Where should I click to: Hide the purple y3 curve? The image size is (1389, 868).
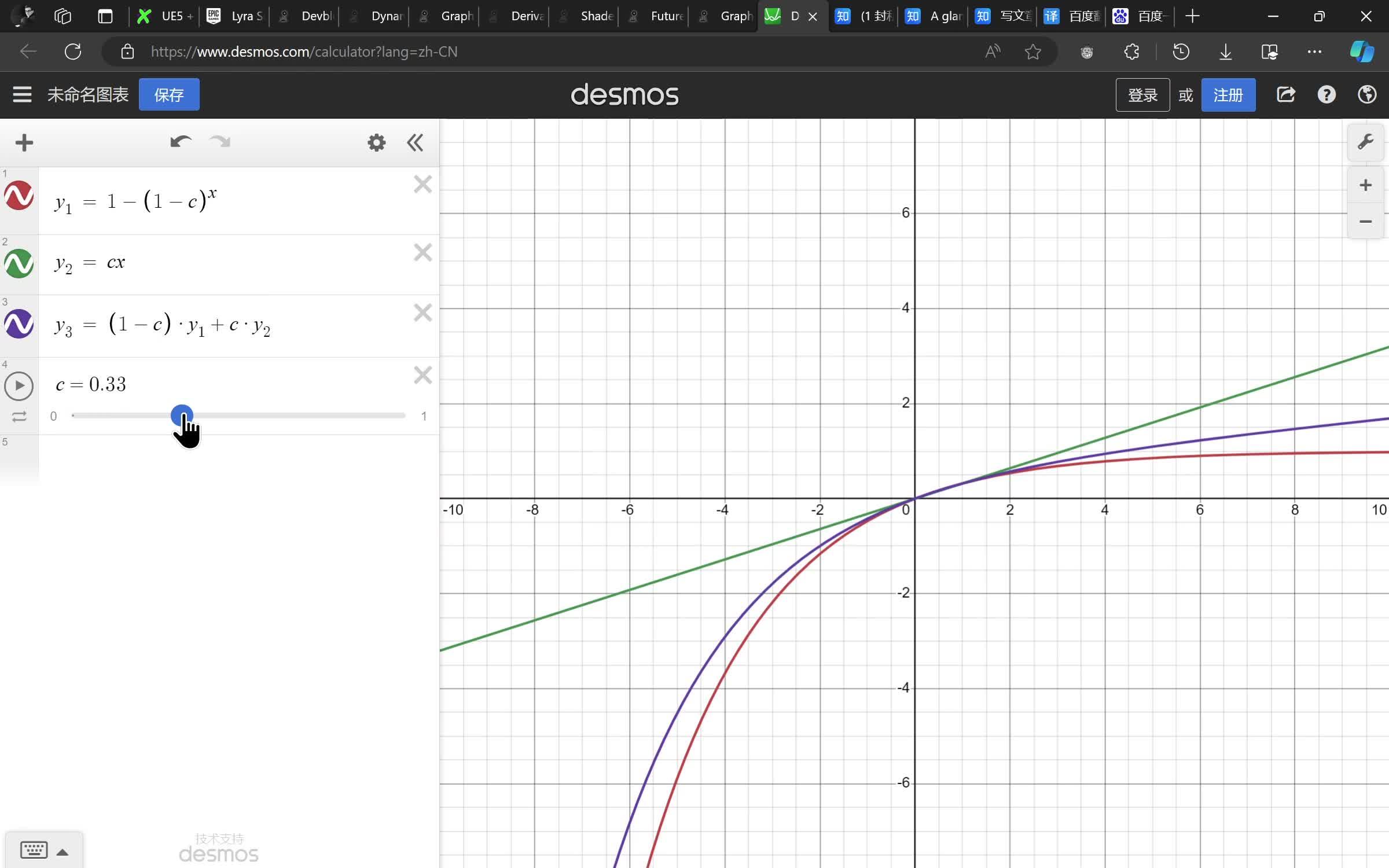coord(19,324)
